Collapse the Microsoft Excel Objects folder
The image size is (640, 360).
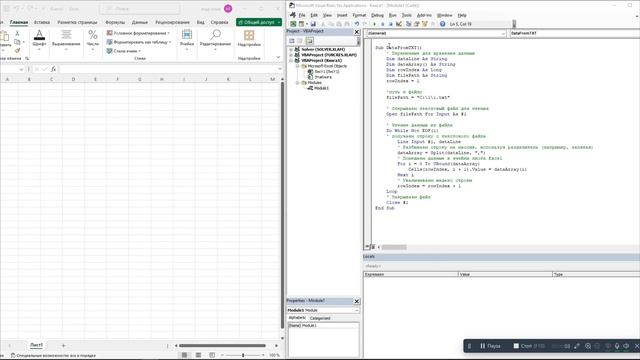click(298, 66)
